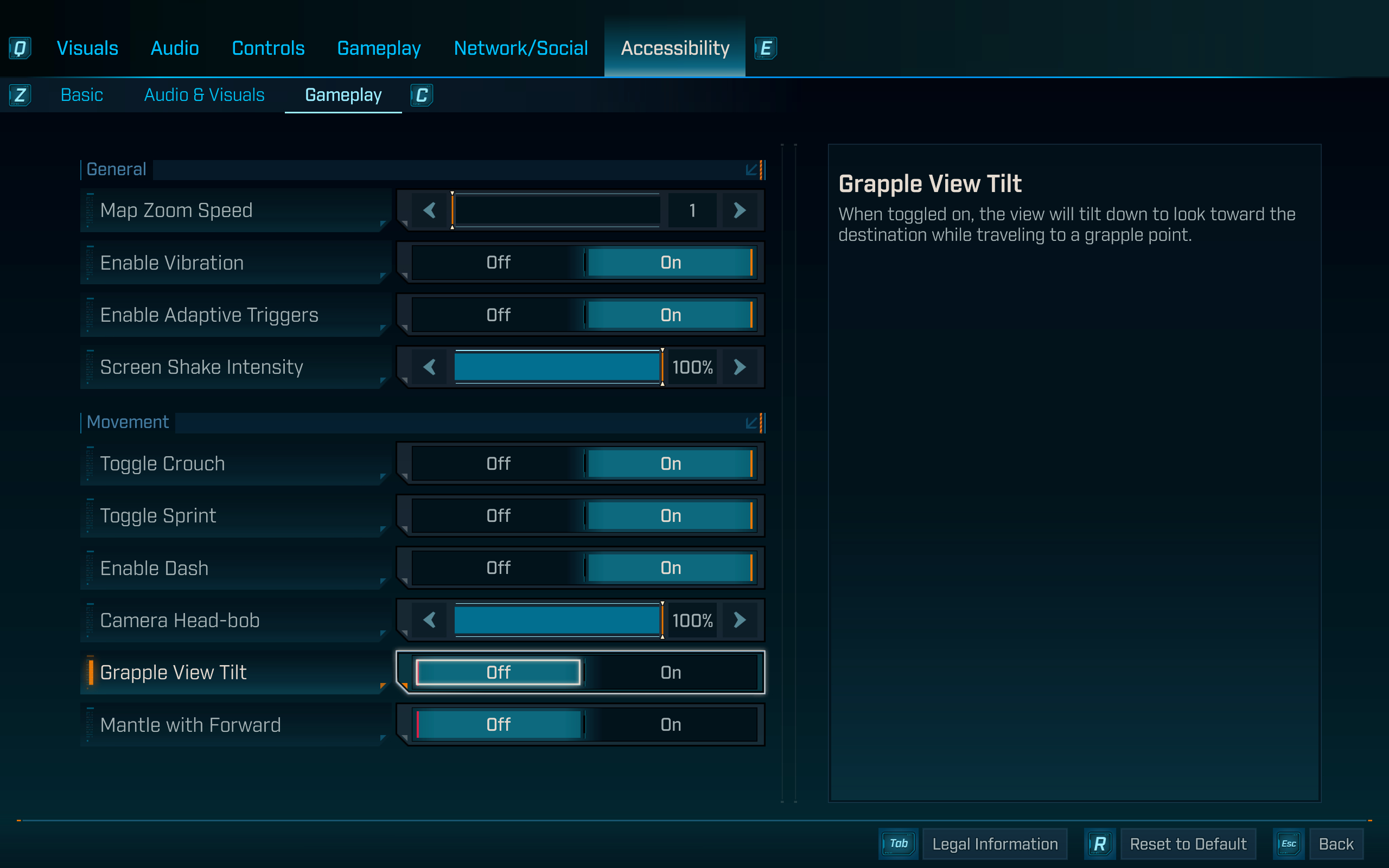Viewport: 1389px width, 868px height.
Task: Increase Map Zoom Speed with the right arrow
Action: (740, 210)
